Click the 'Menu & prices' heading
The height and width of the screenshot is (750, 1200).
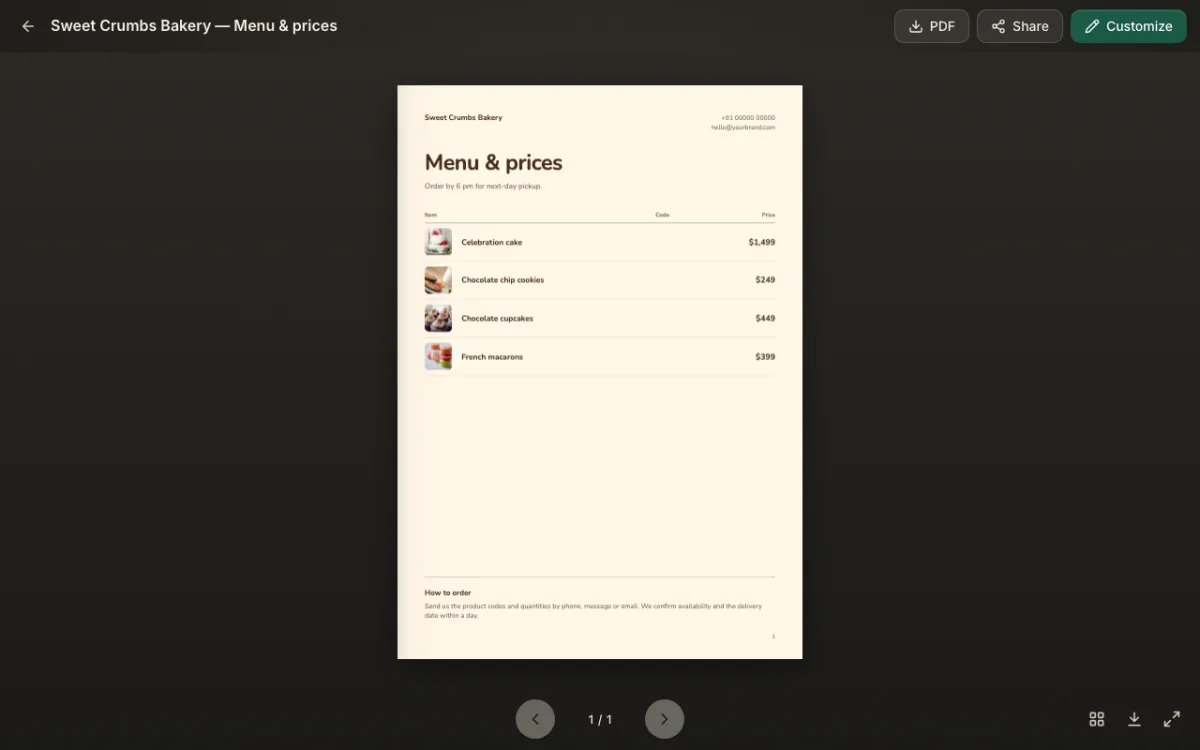point(493,162)
